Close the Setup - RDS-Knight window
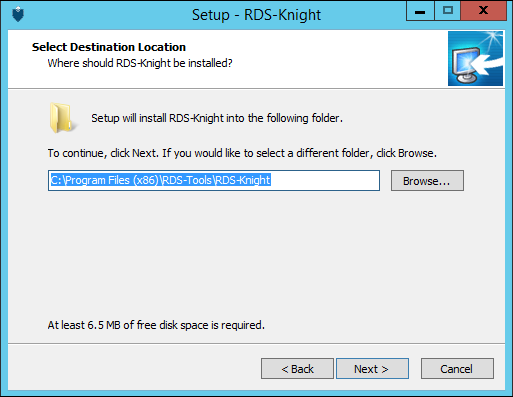 point(483,11)
